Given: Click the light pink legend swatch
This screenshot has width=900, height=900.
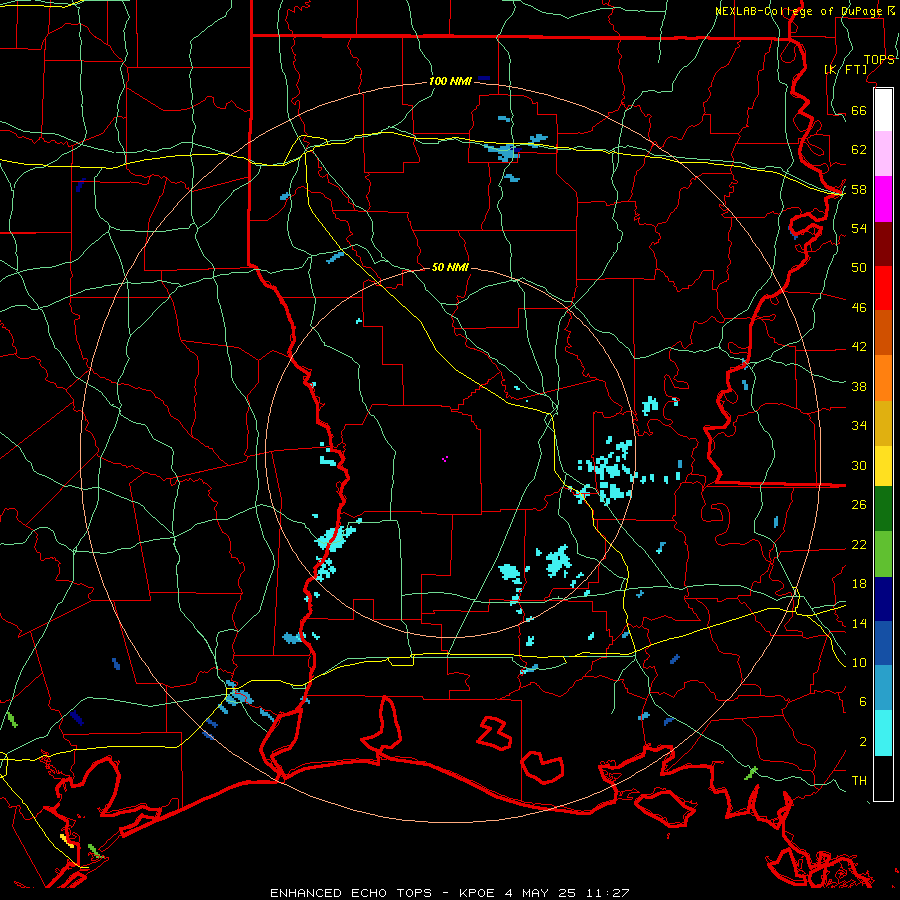Looking at the screenshot, I should [x=883, y=154].
